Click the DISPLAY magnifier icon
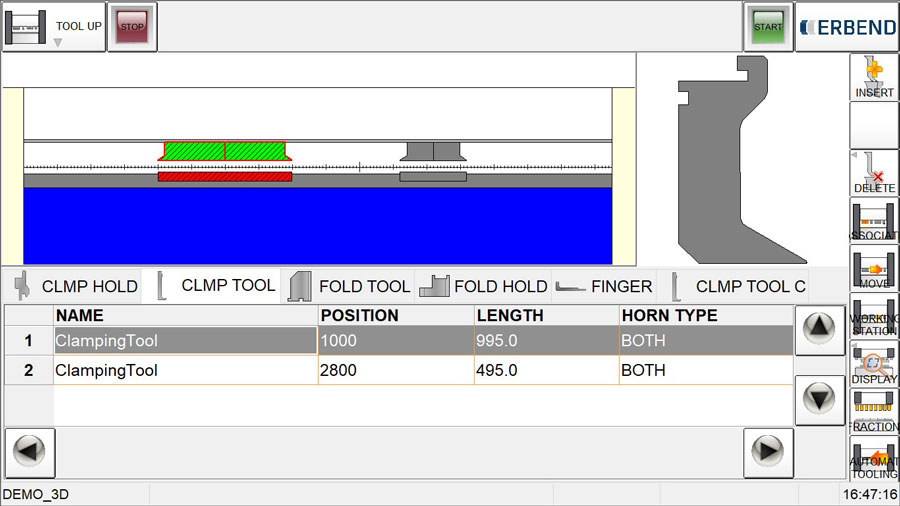900x506 pixels. tap(874, 364)
